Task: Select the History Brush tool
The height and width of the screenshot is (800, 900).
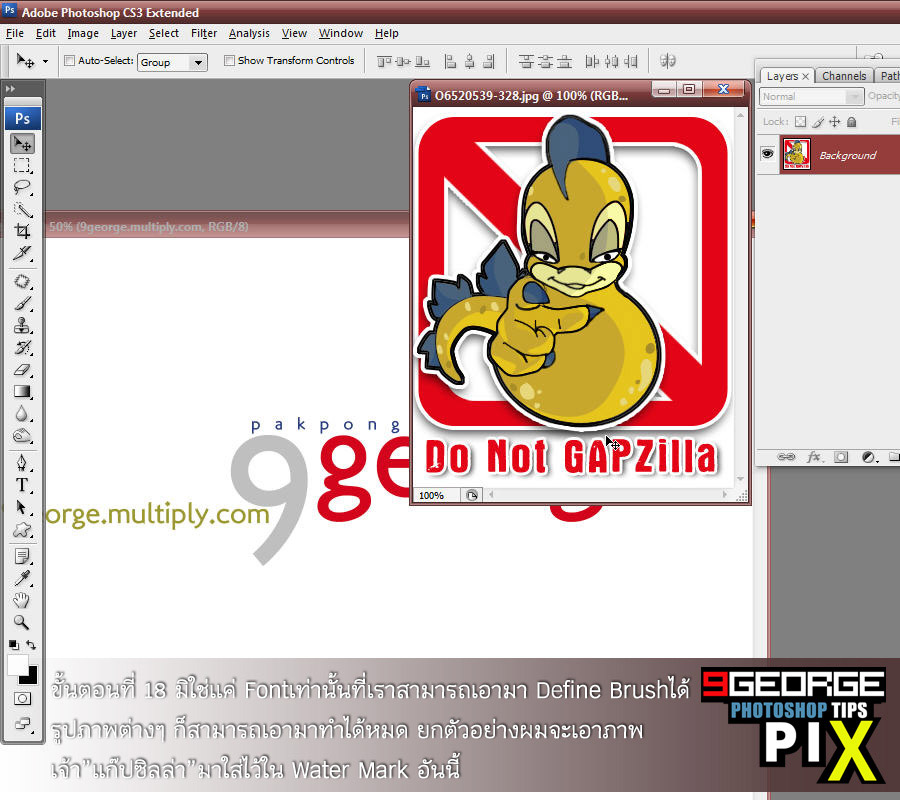Action: coord(22,347)
